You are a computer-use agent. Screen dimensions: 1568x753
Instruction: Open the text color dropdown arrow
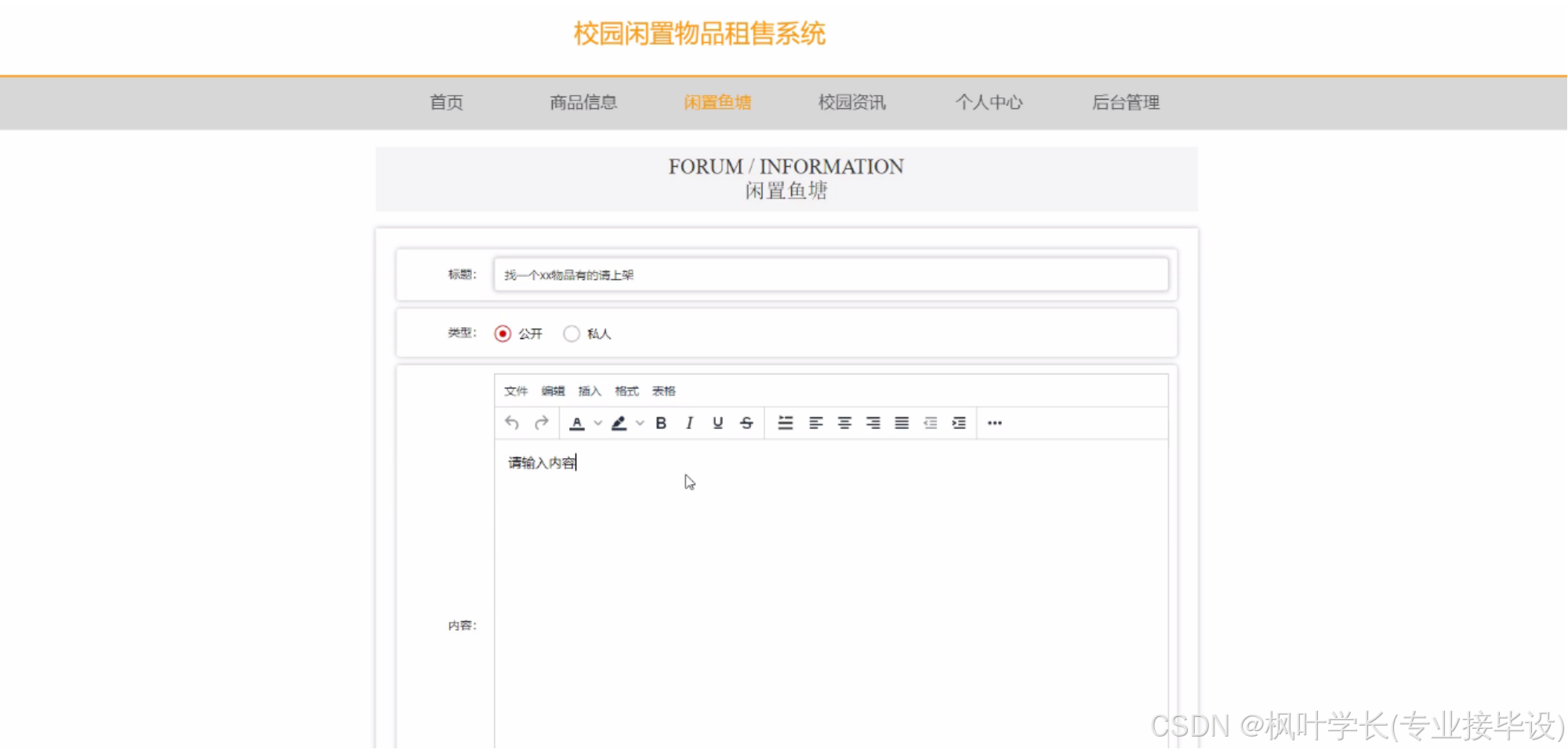598,423
